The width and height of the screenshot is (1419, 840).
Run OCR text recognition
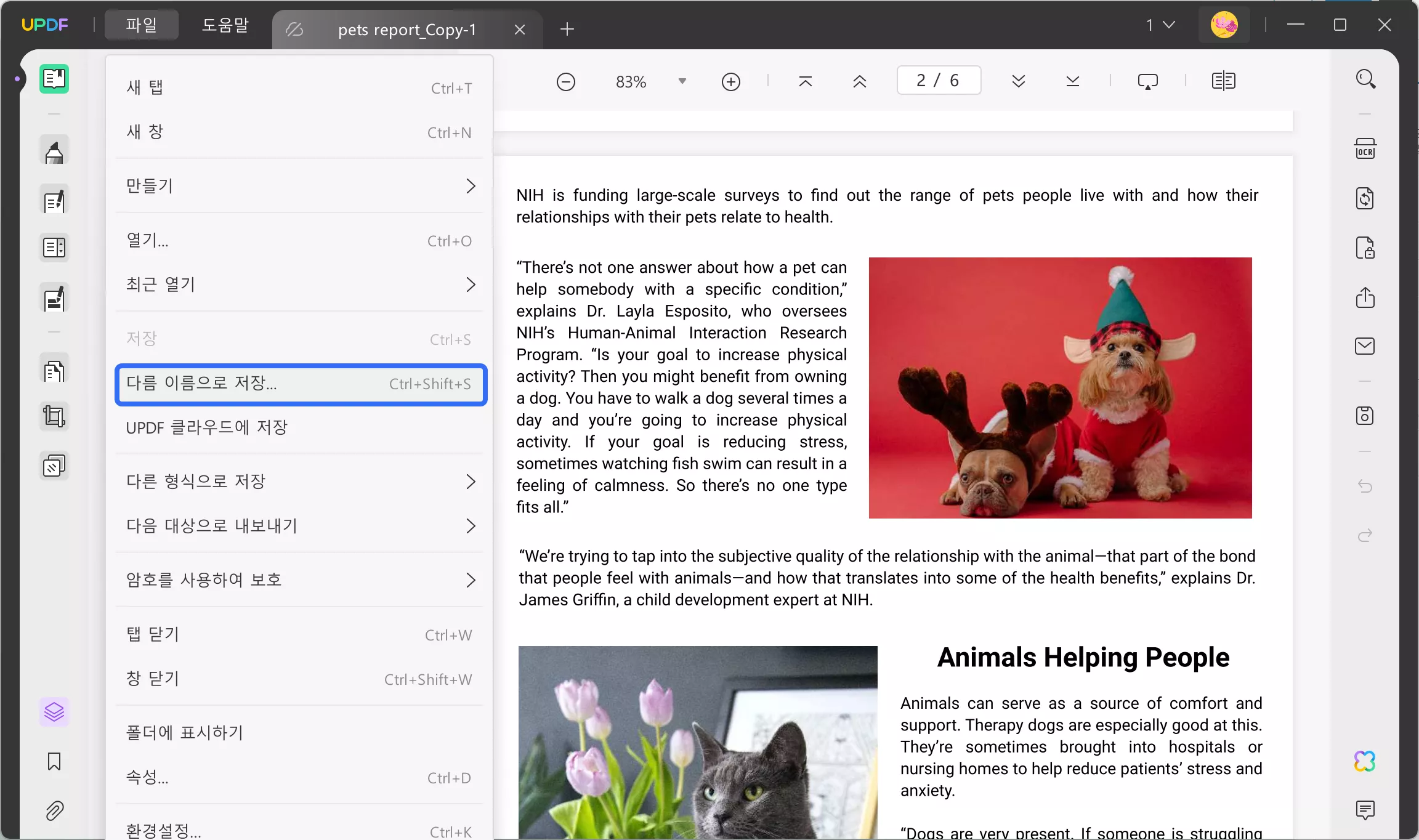[1365, 149]
